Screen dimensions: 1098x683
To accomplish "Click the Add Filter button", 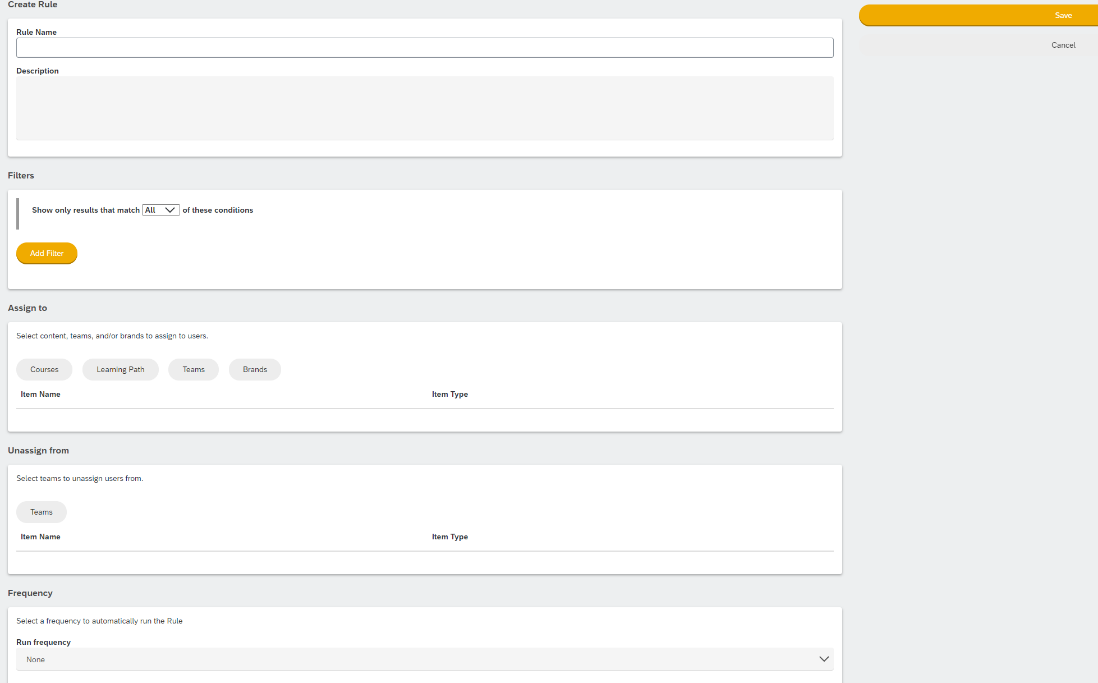I will click(x=47, y=254).
